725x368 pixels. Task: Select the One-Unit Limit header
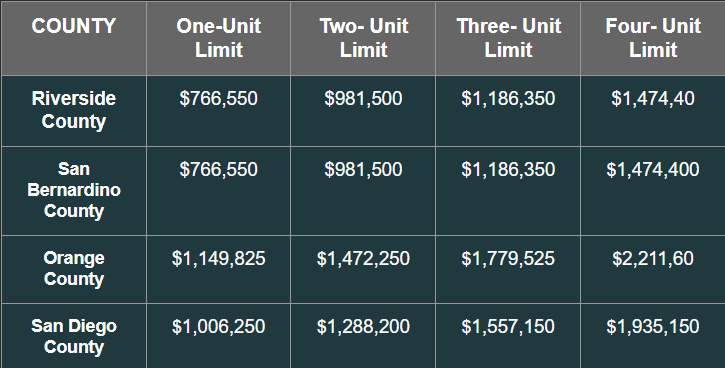tap(219, 38)
